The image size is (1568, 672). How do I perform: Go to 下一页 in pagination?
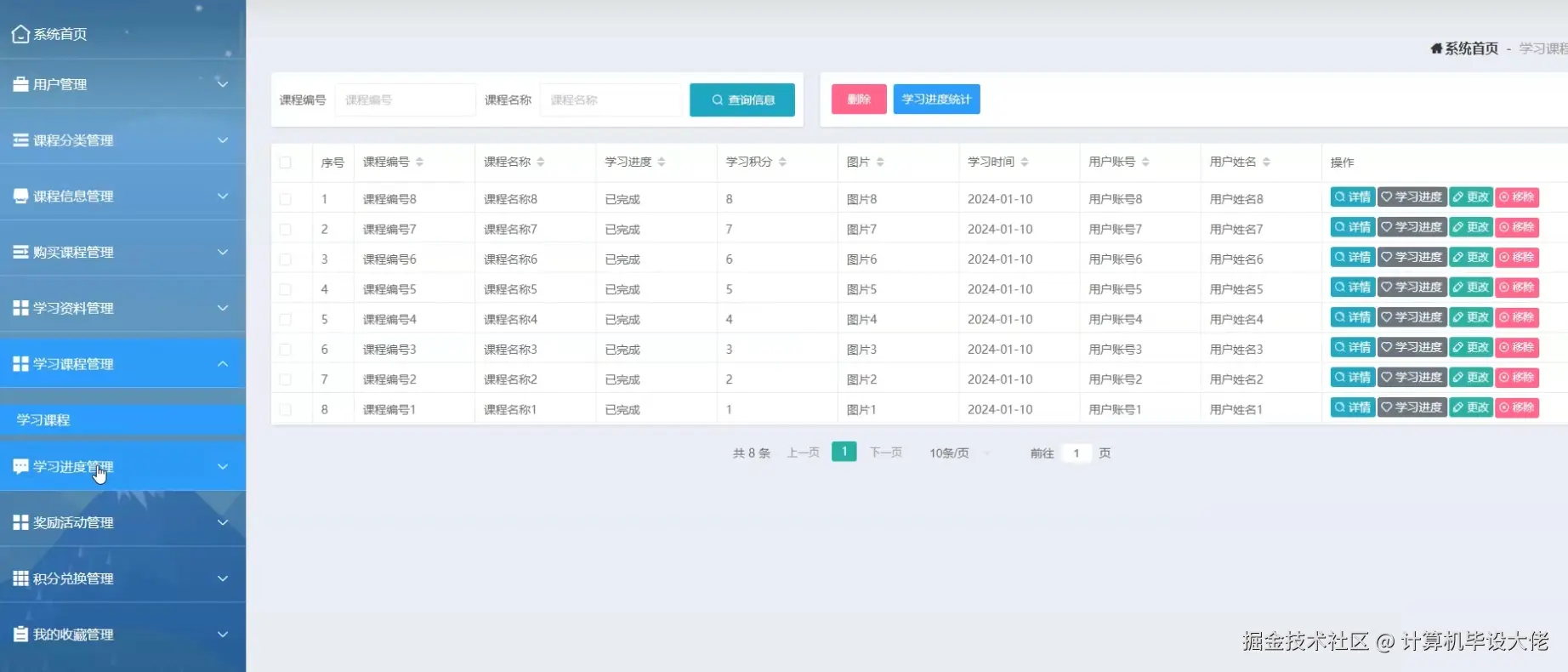886,453
